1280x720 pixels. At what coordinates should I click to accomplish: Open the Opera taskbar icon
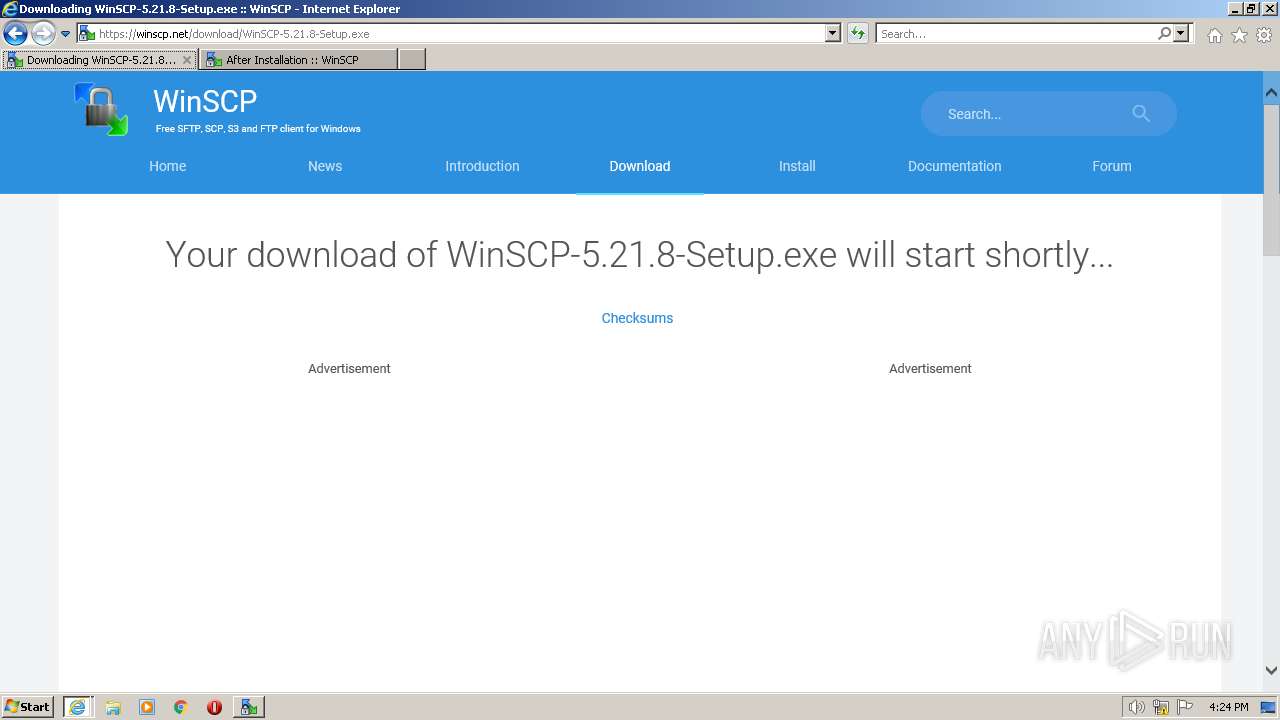tap(214, 707)
